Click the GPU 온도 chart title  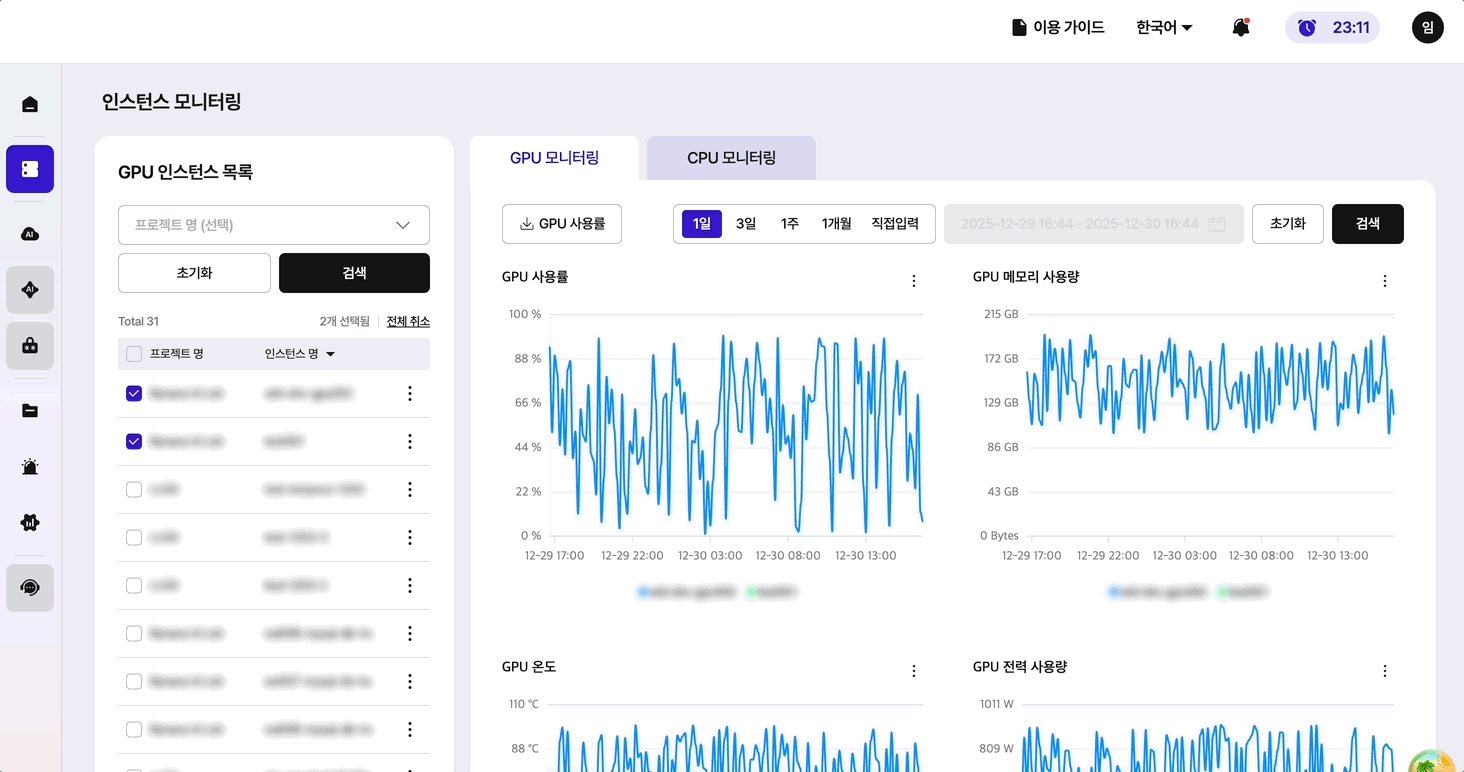tap(529, 666)
